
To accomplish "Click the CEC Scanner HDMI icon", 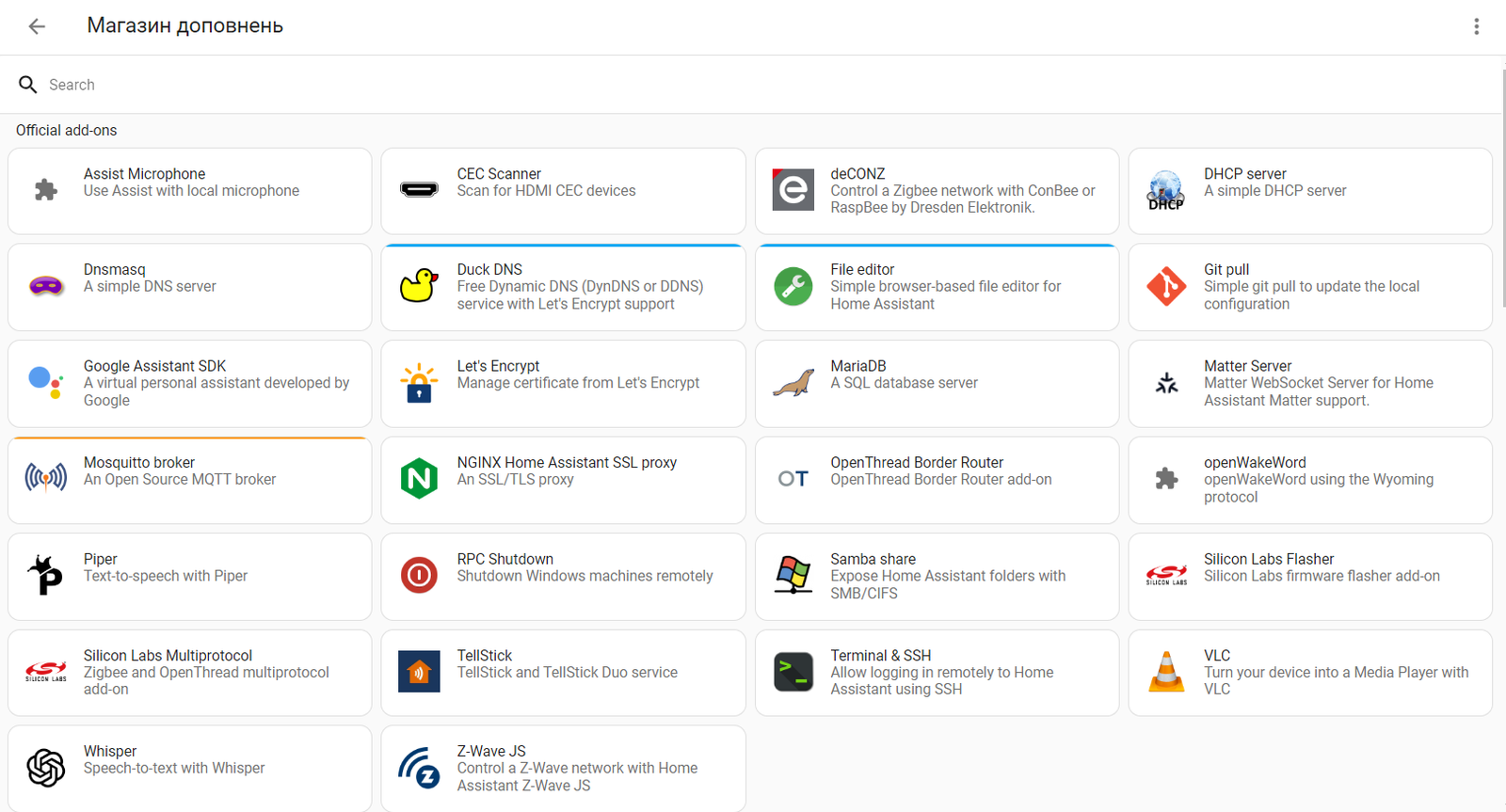I will tap(419, 190).
